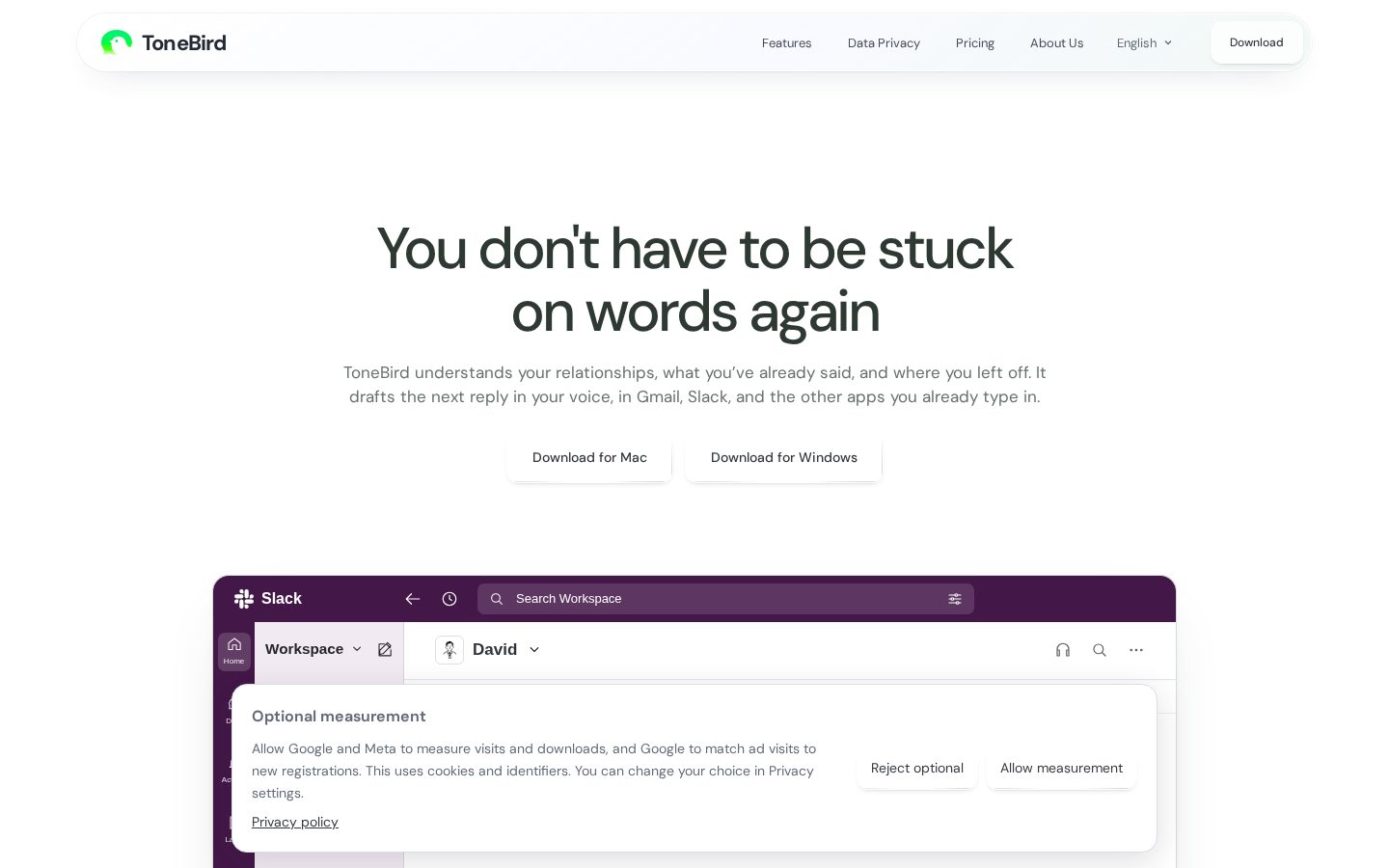
Task: Reject optional measurement cookies
Action: click(917, 769)
